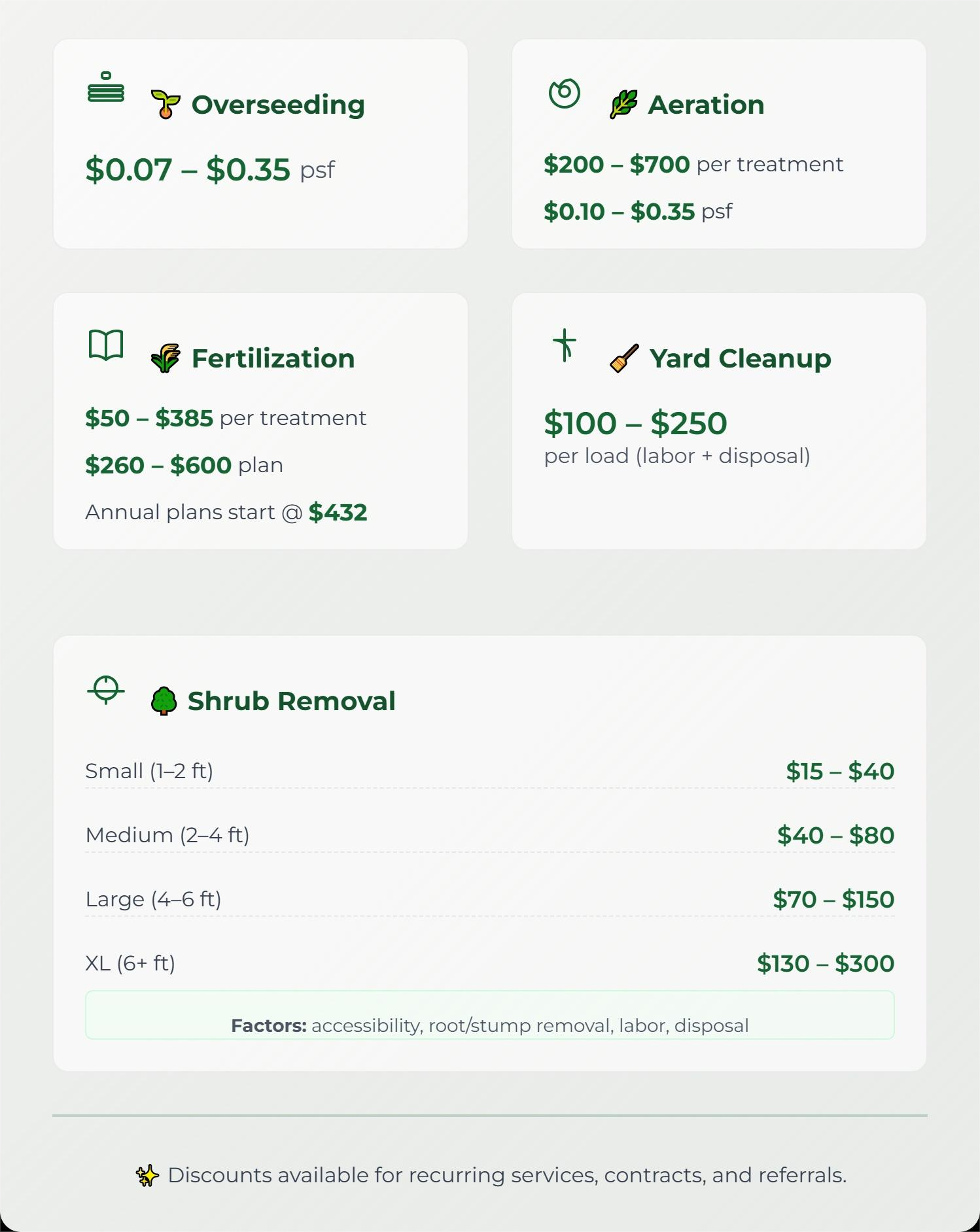This screenshot has width=980, height=1232.
Task: Click the spiral circle icon in Aeration card
Action: pos(565,93)
